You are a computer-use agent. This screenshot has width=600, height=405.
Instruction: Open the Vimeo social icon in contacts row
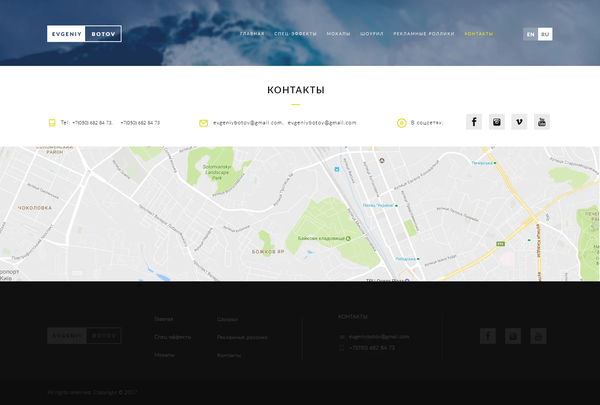(519, 122)
